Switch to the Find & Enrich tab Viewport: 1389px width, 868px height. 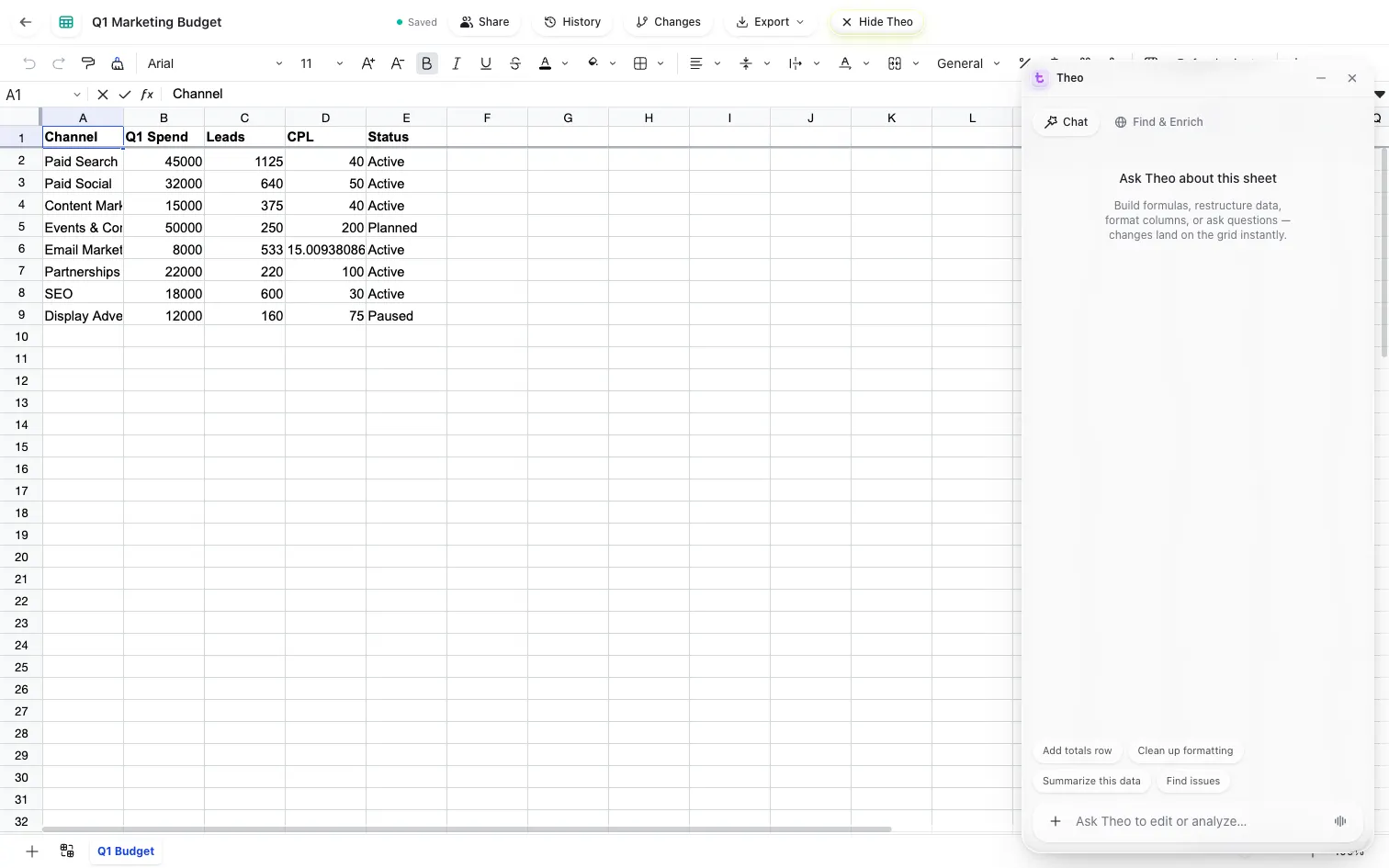(1158, 122)
